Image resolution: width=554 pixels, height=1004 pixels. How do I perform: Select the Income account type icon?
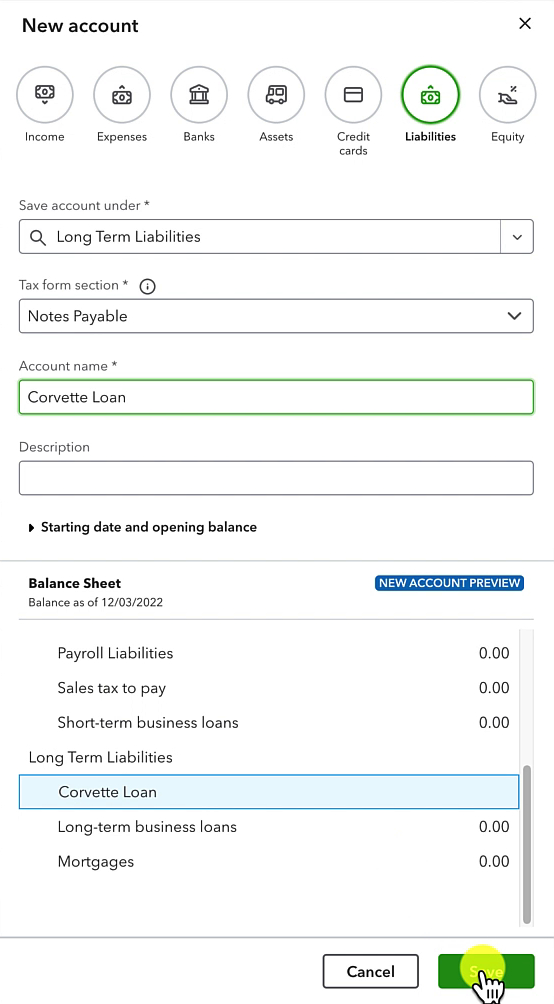[45, 95]
